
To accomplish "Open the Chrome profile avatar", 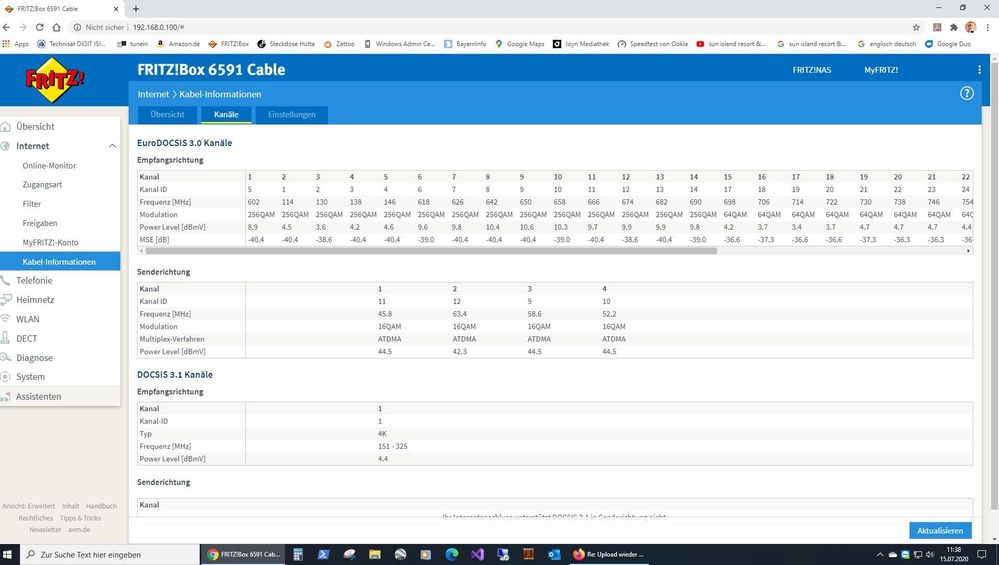I will tap(970, 27).
